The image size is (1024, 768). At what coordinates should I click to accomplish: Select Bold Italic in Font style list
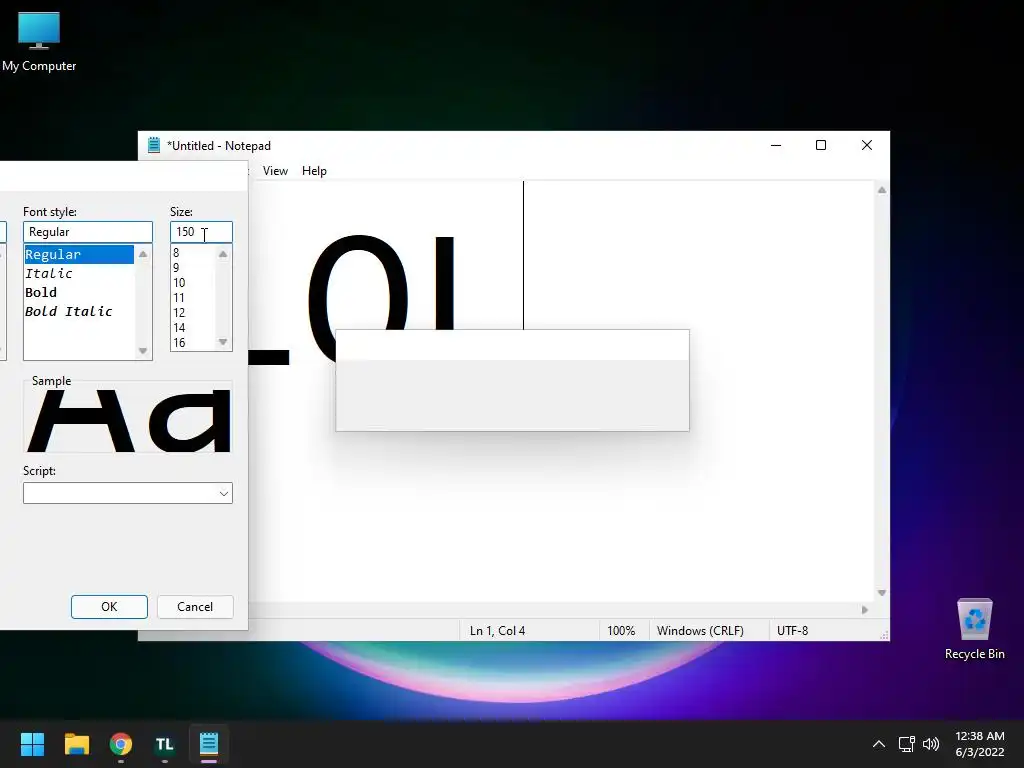pos(79,311)
